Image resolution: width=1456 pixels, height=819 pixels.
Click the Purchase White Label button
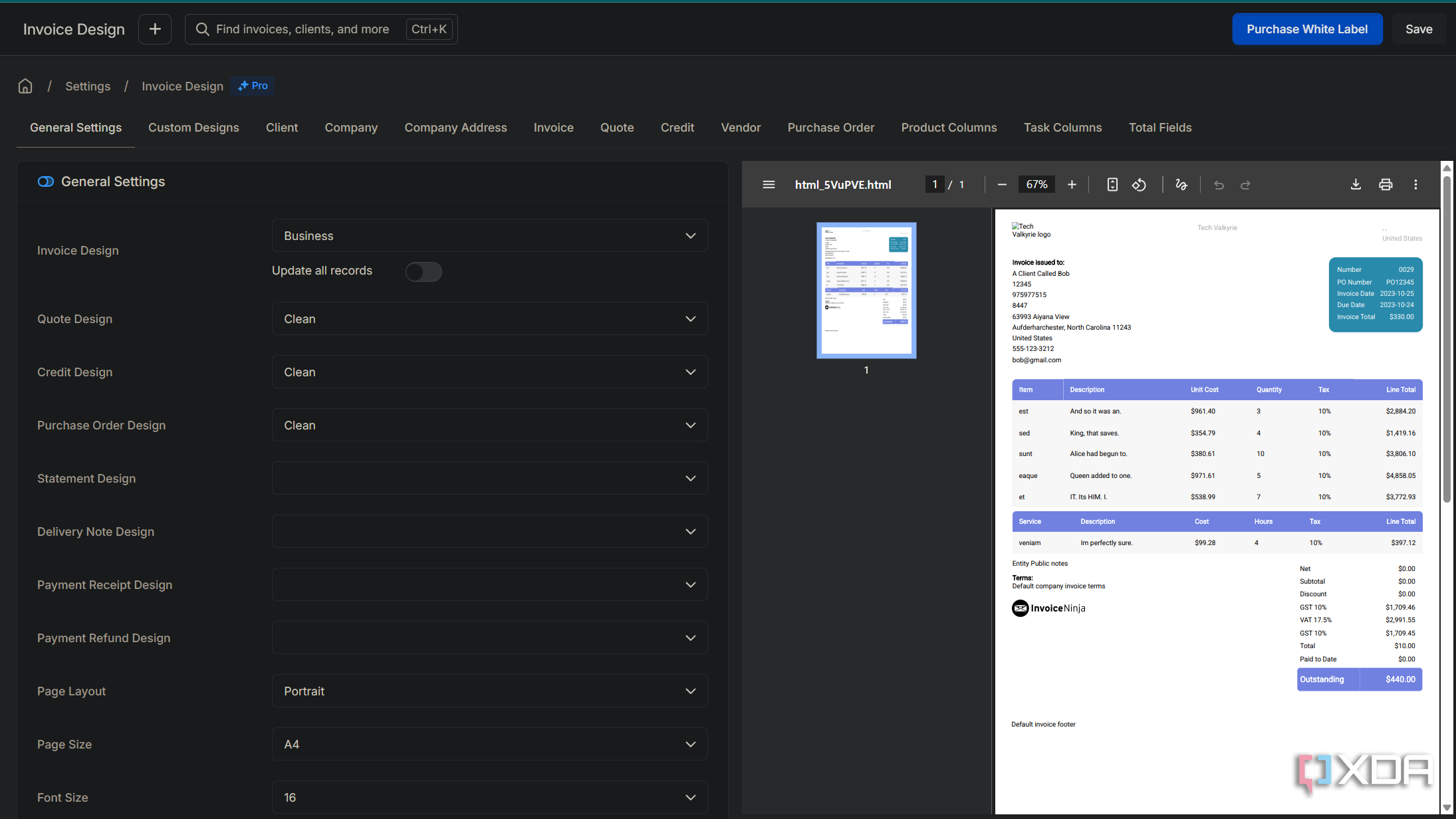tap(1307, 29)
